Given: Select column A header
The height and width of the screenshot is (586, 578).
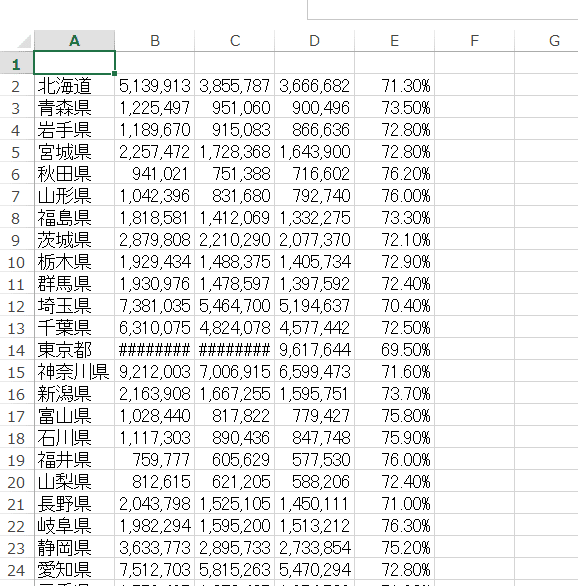Looking at the screenshot, I should point(74,40).
